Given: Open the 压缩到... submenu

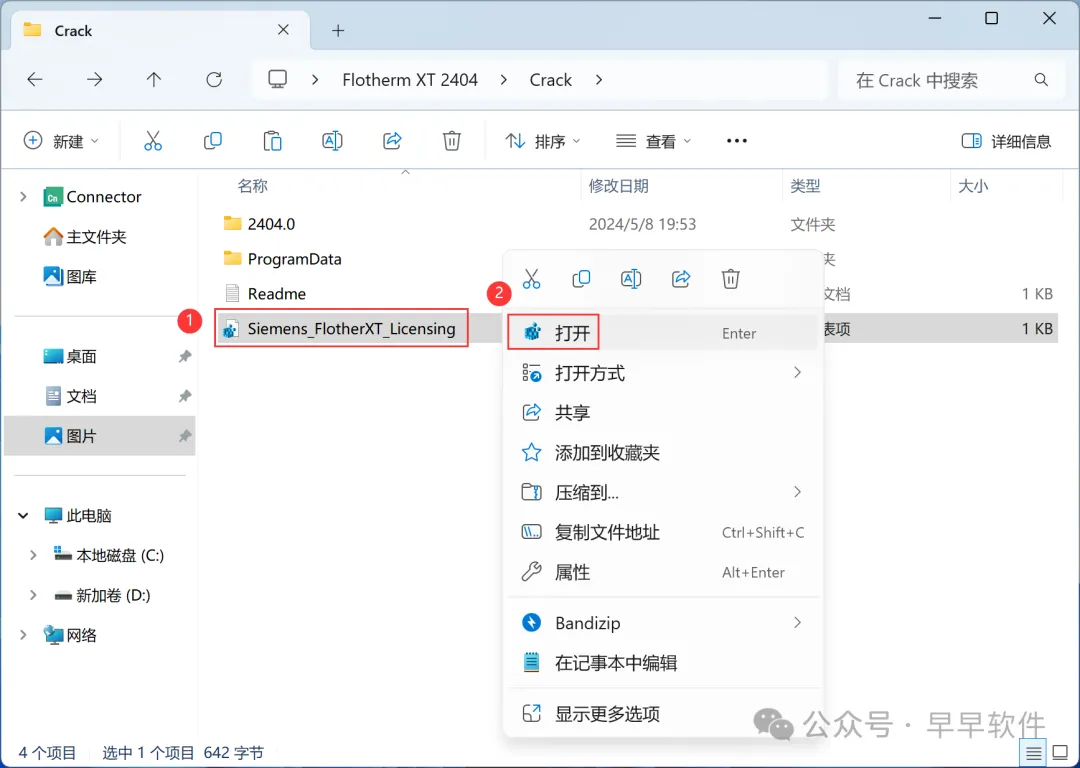Looking at the screenshot, I should tap(662, 492).
